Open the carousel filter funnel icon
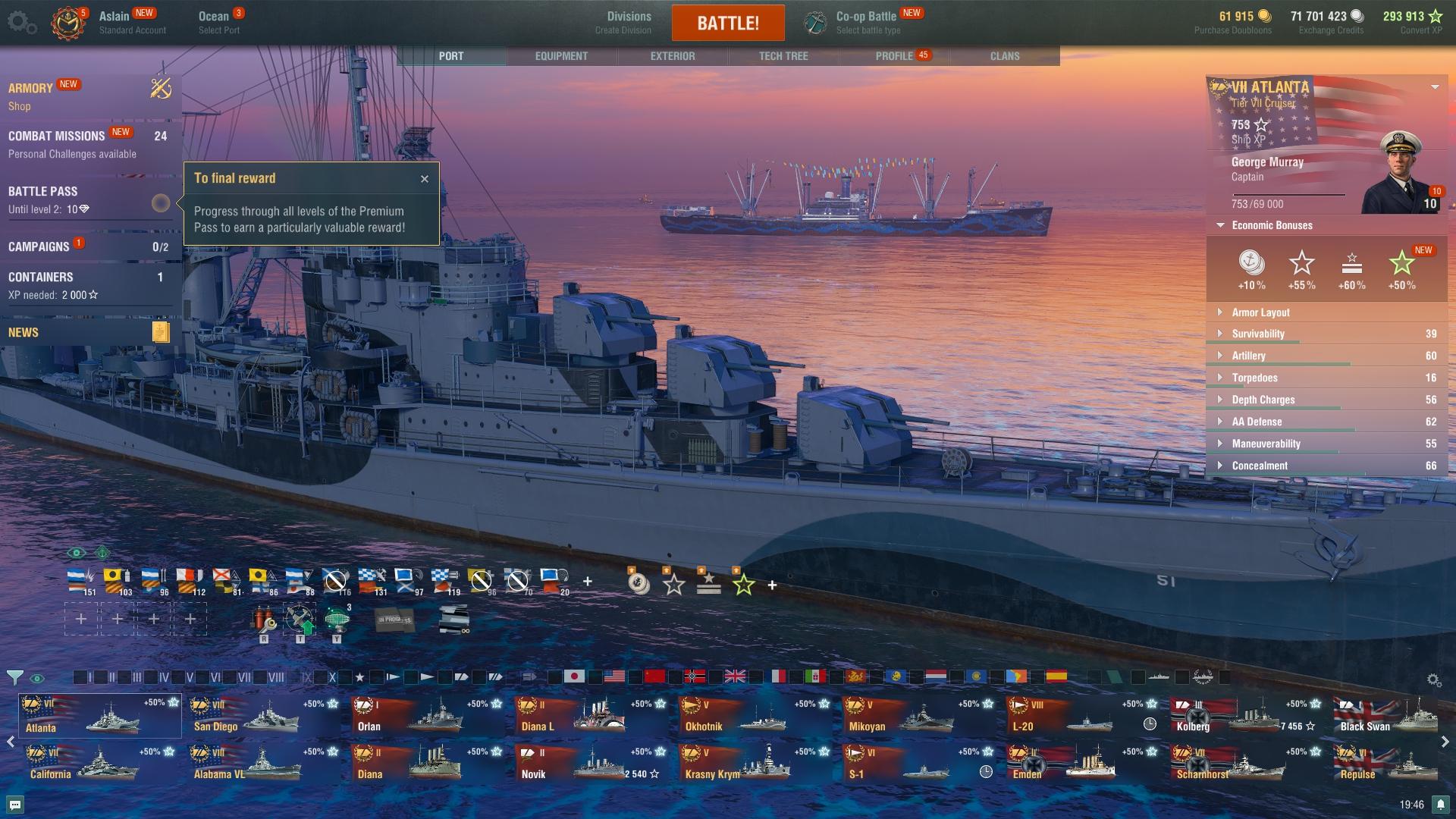This screenshot has height=819, width=1456. pos(14,677)
